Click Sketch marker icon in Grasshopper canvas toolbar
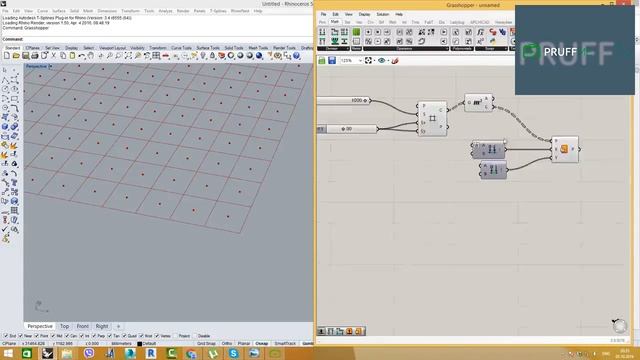Screen dimensions: 640x360 click(x=395, y=60)
